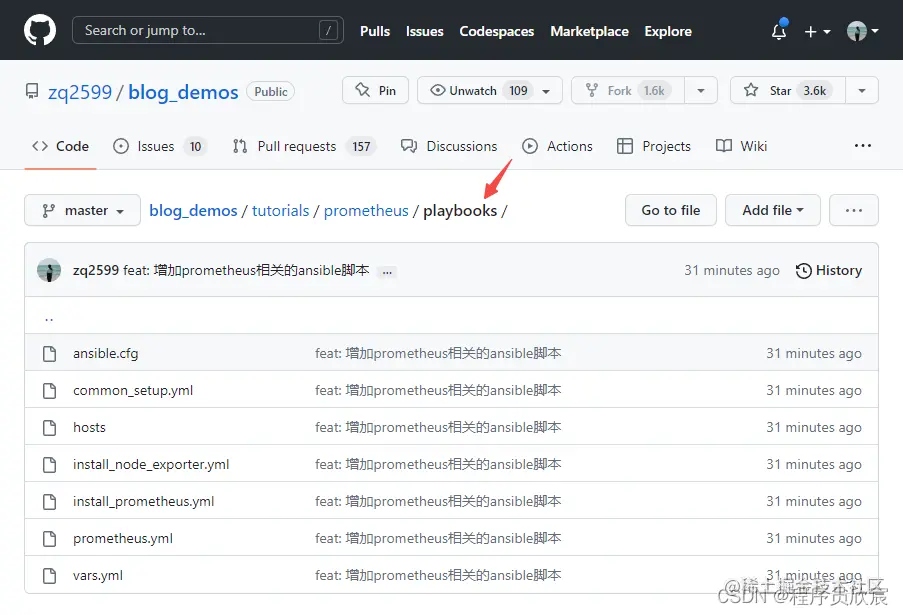Switch to the Projects tab

[x=654, y=146]
